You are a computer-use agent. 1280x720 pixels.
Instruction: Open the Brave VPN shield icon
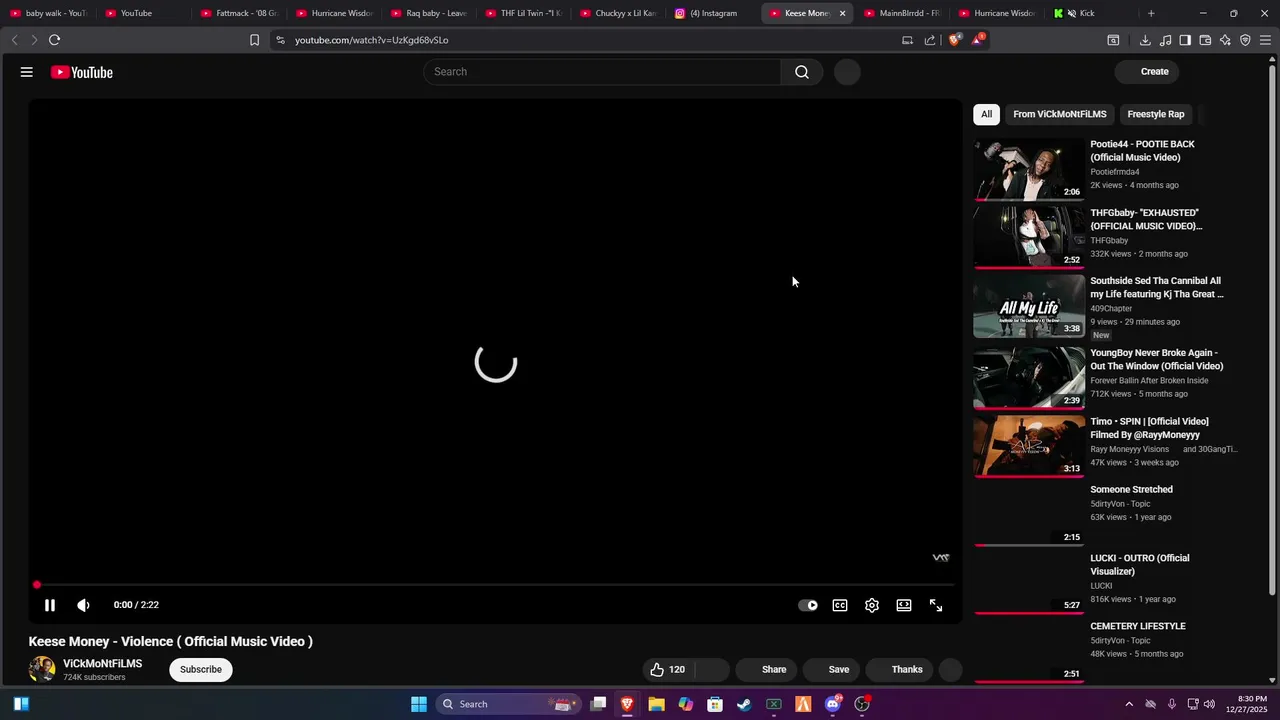coord(1245,40)
